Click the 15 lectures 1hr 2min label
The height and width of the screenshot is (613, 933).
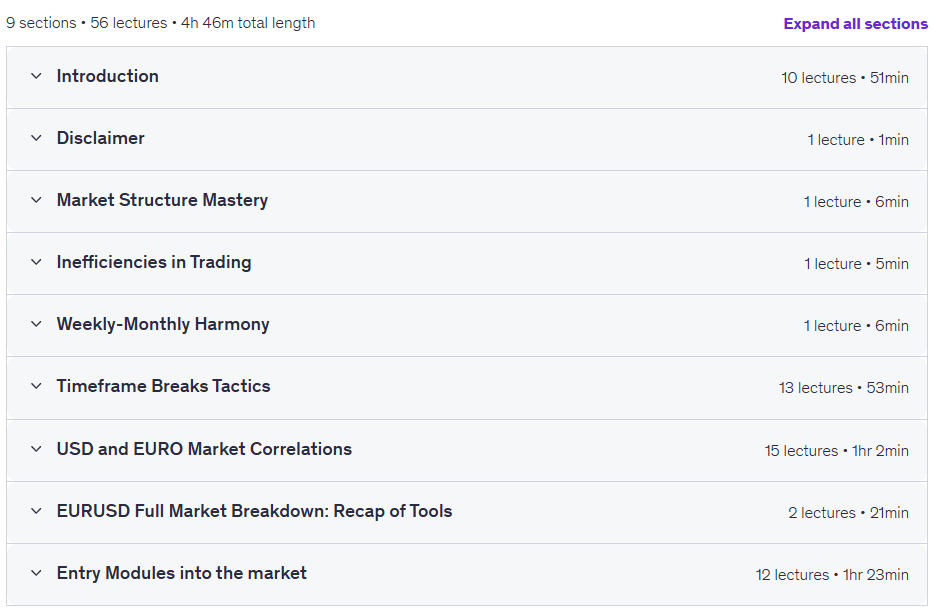tap(837, 451)
